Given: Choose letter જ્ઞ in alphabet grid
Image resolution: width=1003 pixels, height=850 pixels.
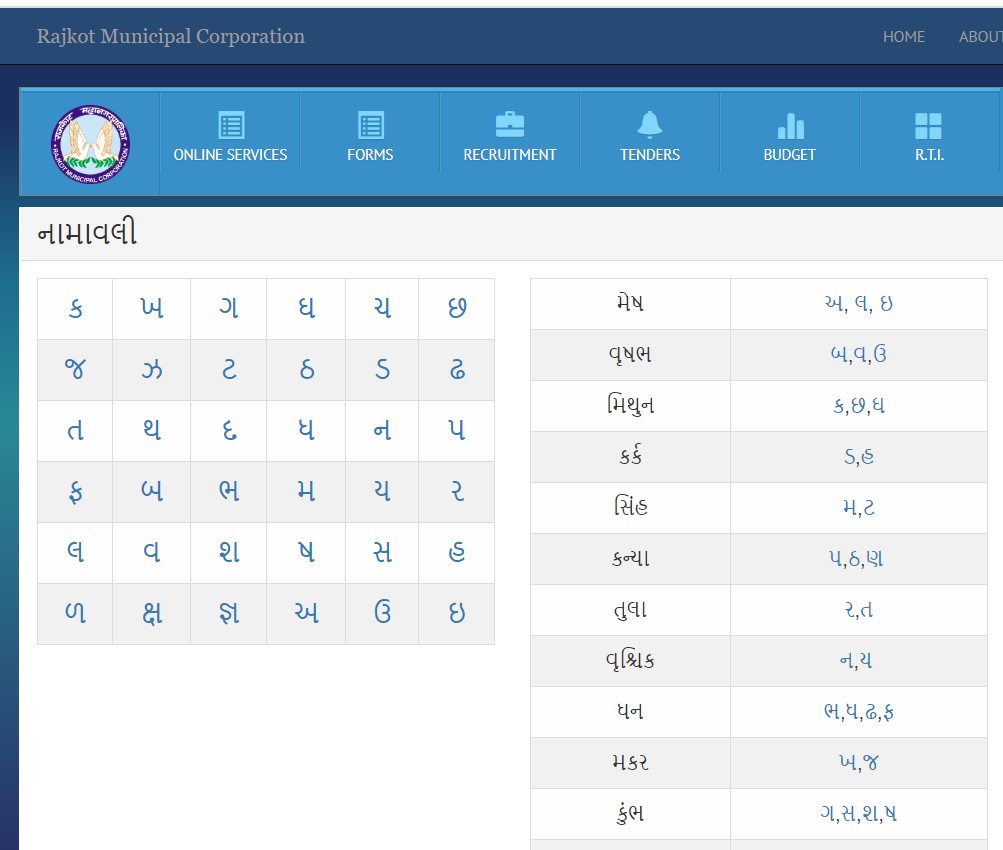Looking at the screenshot, I should (229, 613).
